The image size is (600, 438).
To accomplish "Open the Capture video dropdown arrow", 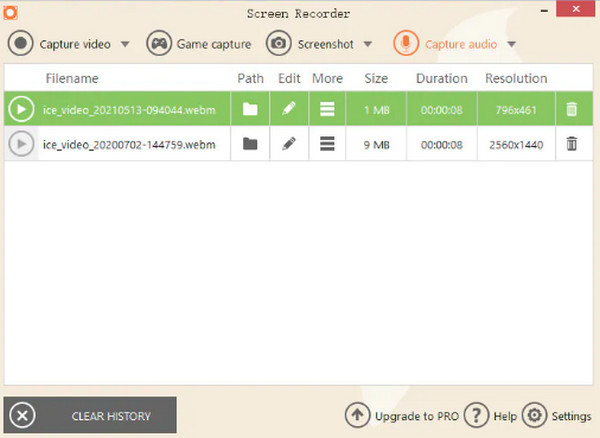I will pyautogui.click(x=125, y=44).
